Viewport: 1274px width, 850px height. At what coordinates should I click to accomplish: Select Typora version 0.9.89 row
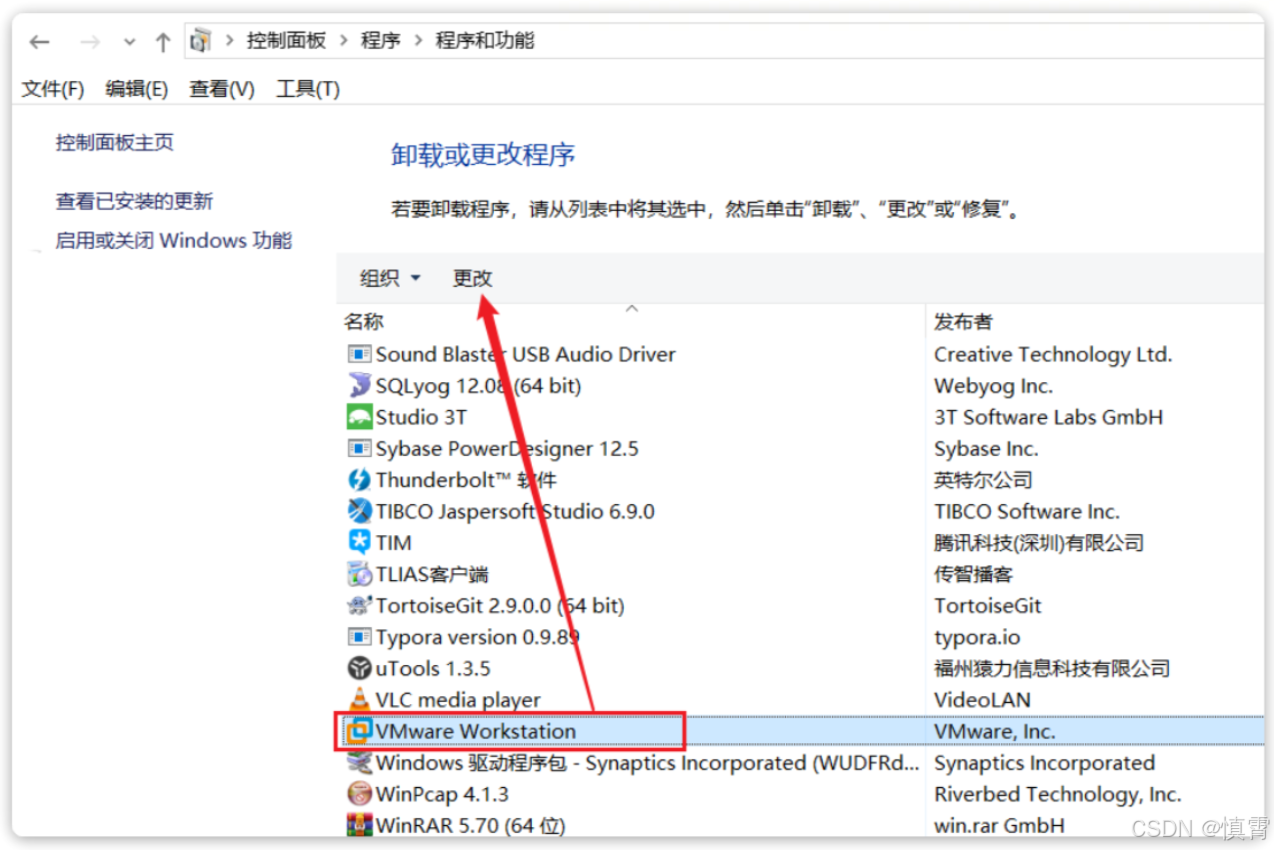pyautogui.click(x=800, y=637)
